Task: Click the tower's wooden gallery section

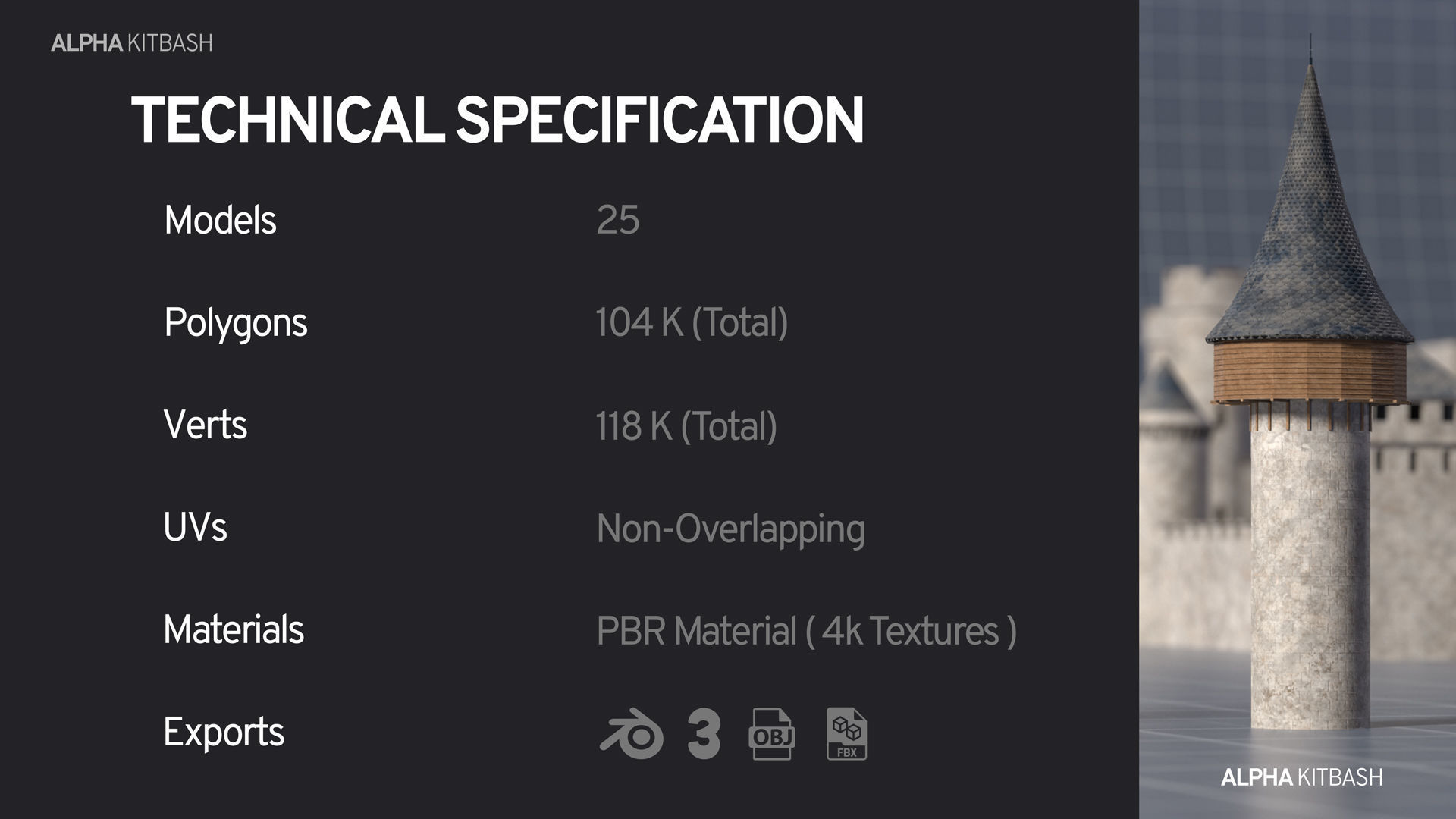Action: (x=1310, y=372)
